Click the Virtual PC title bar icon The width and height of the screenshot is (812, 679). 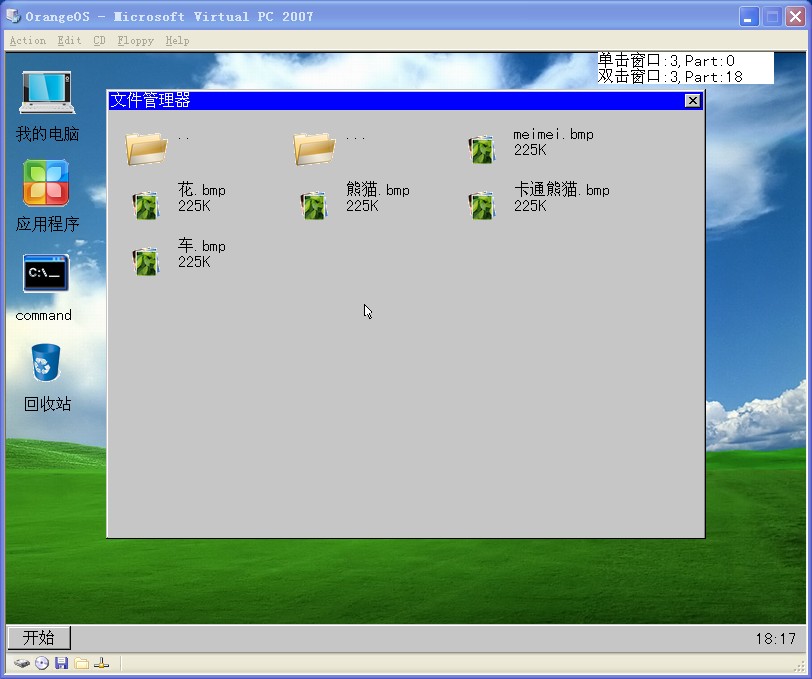[x=13, y=16]
